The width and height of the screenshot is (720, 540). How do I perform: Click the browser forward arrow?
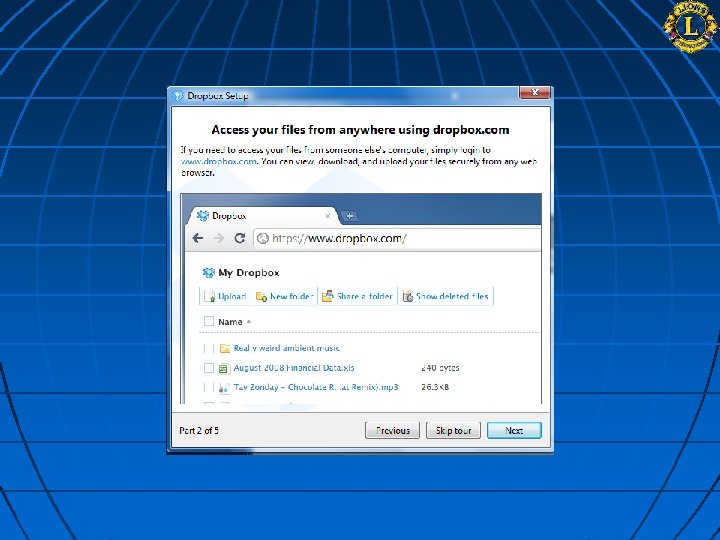point(219,238)
